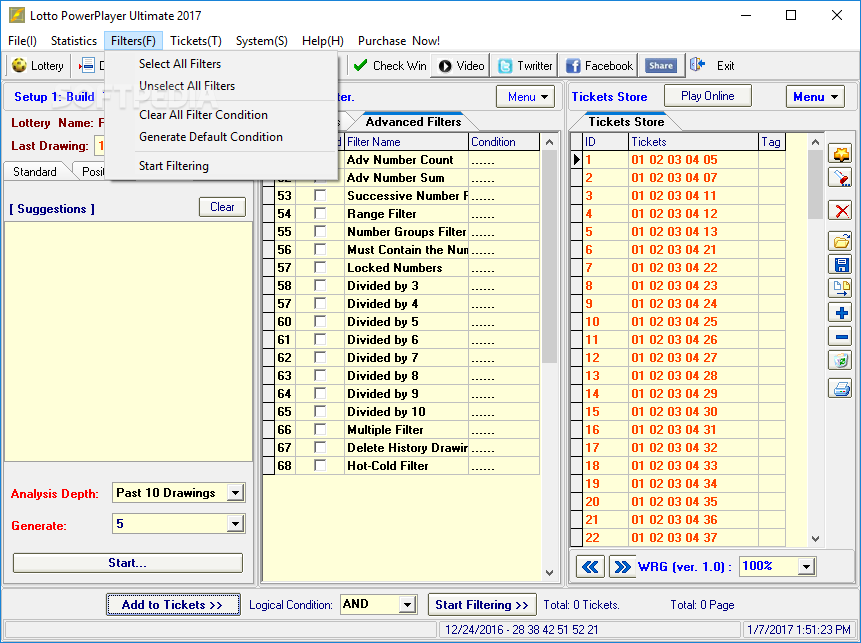Click the open folder icon beside Tickets Store
Image resolution: width=861 pixels, height=643 pixels.
coord(841,241)
